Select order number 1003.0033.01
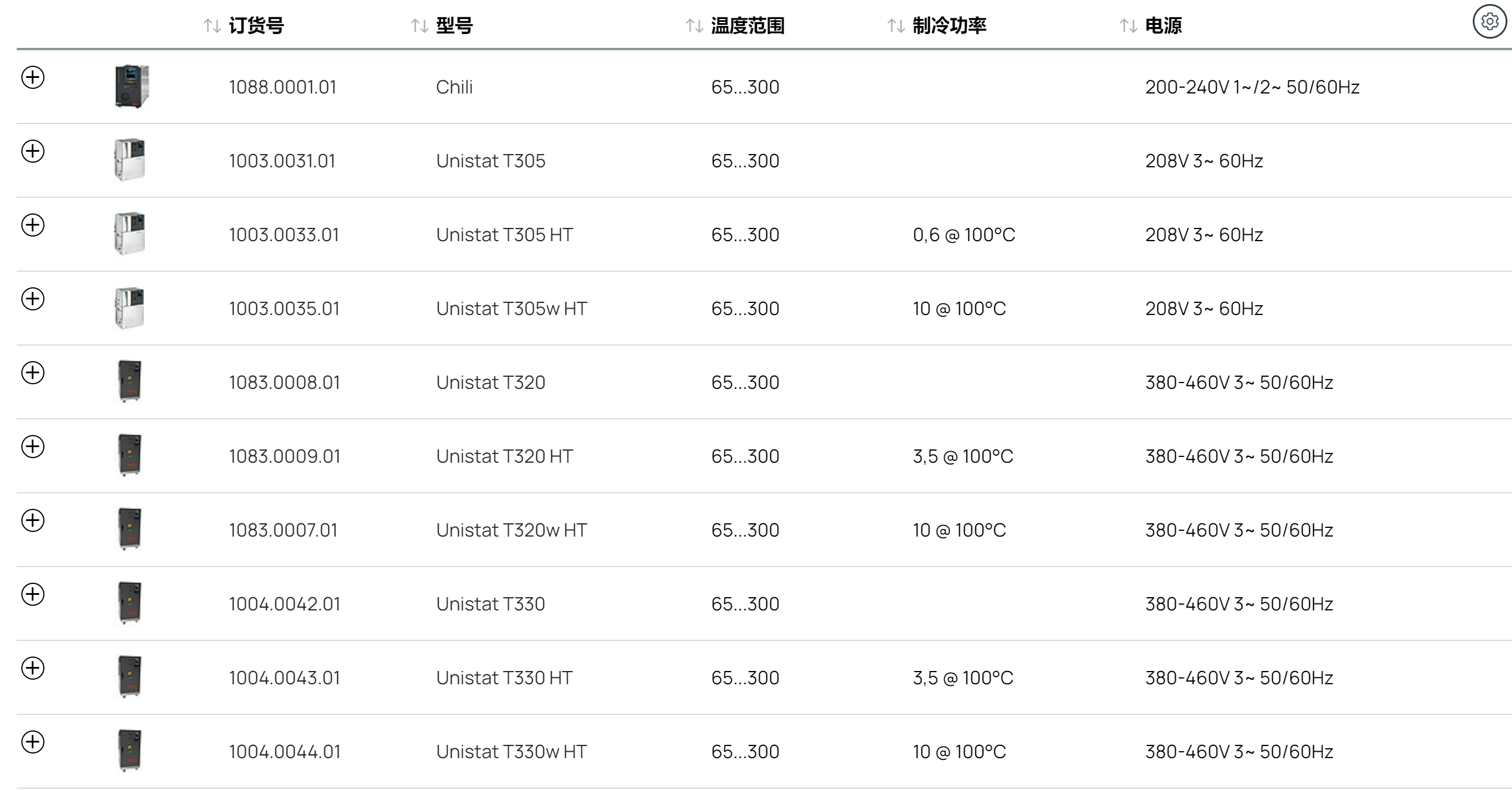The width and height of the screenshot is (1512, 791). coord(284,235)
